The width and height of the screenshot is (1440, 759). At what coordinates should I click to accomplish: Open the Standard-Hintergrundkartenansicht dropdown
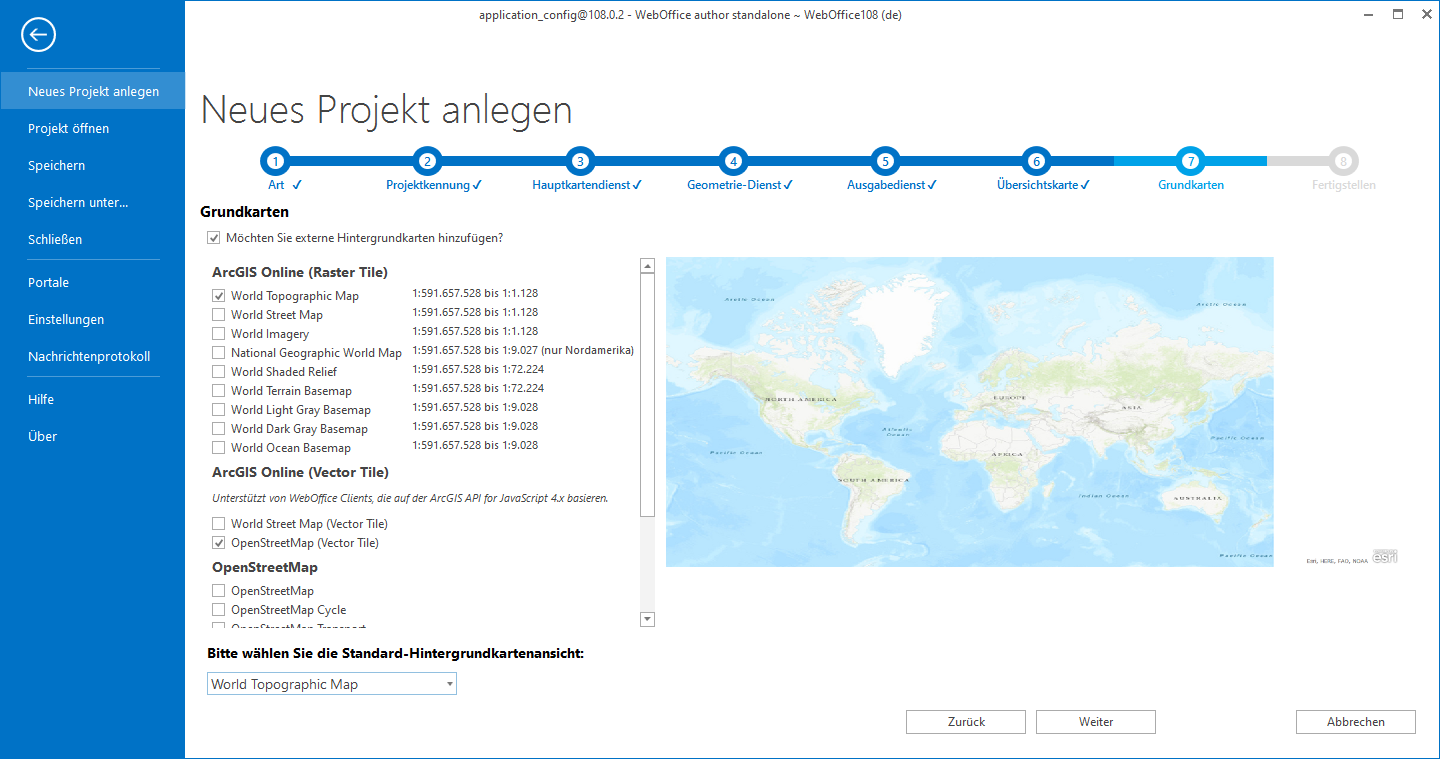(332, 684)
